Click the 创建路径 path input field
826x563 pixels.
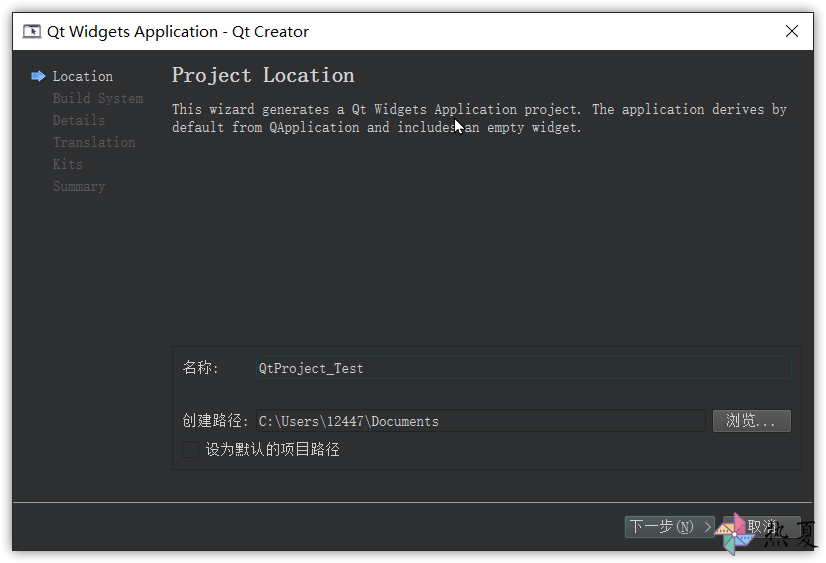tap(480, 421)
